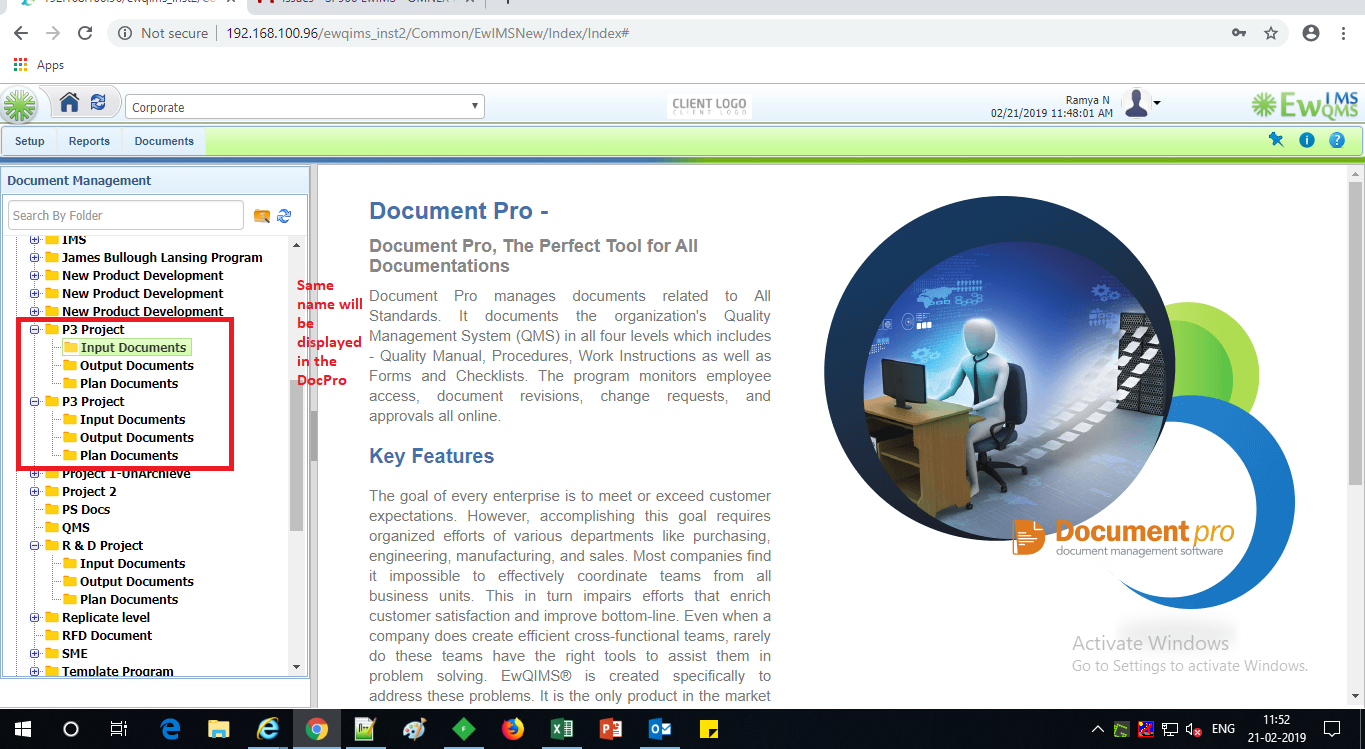Click the EwQIMS green starburst logo
Image resolution: width=1365 pixels, height=749 pixels.
tap(19, 106)
